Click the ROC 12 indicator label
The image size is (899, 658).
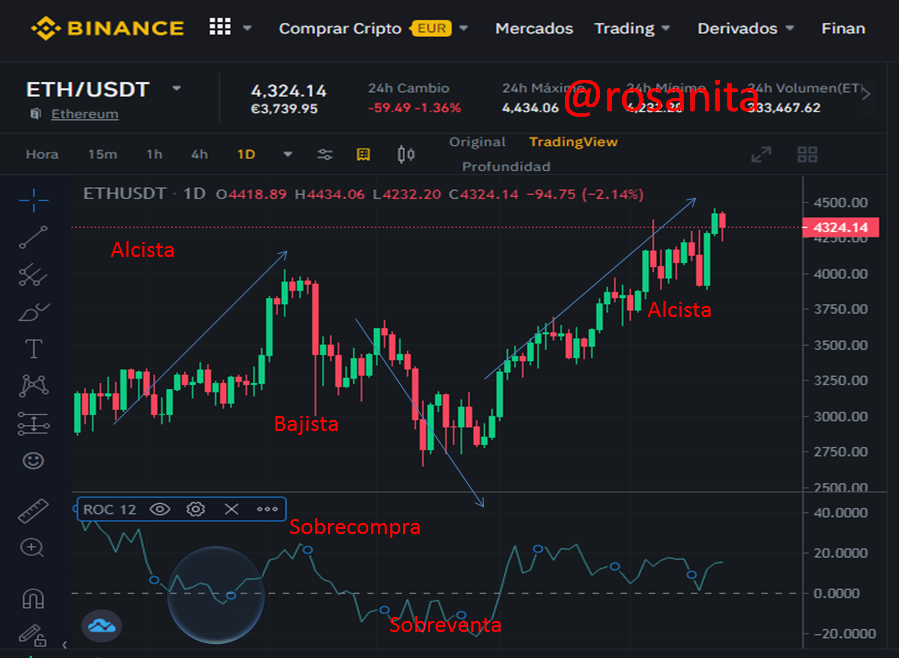pyautogui.click(x=110, y=510)
